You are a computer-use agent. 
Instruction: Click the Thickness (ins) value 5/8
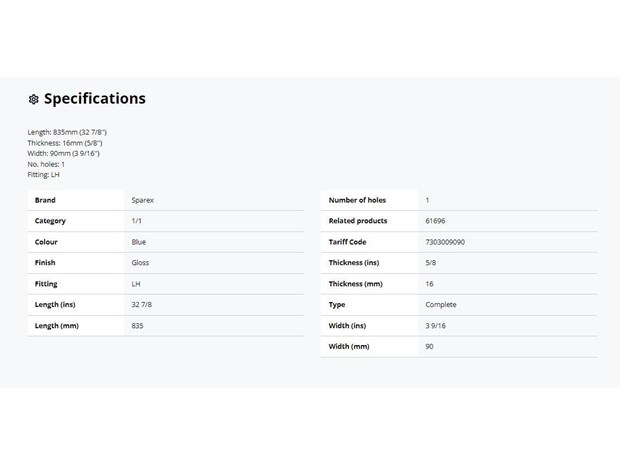coord(431,263)
